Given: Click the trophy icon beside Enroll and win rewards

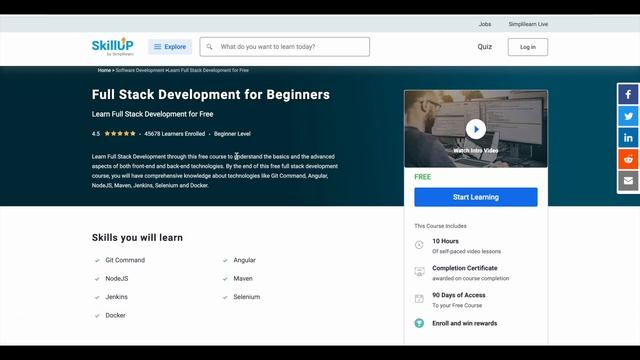Looking at the screenshot, I should (419, 323).
